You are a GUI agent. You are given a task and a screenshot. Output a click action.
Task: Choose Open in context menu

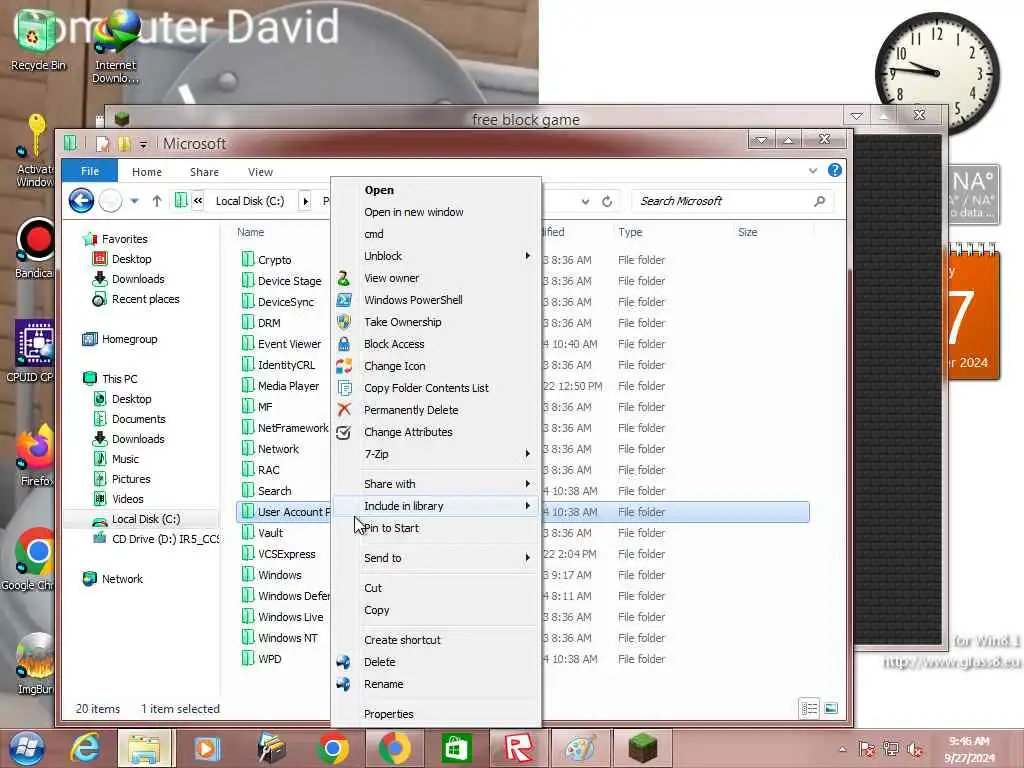point(379,190)
